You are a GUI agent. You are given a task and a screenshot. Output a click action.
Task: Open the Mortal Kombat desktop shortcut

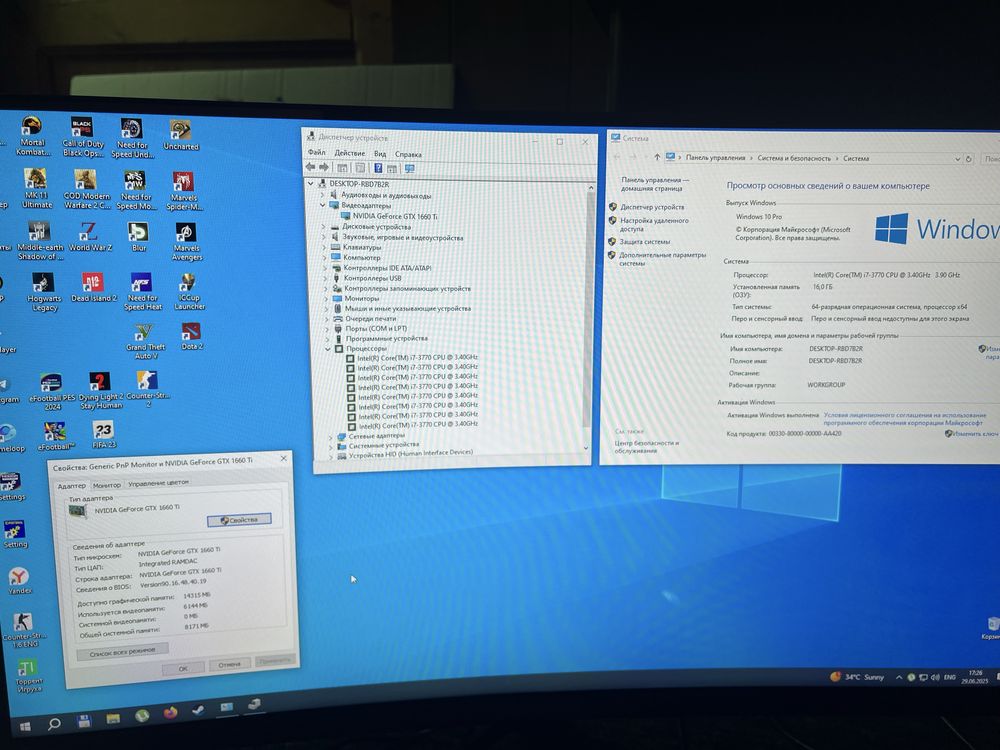click(31, 136)
